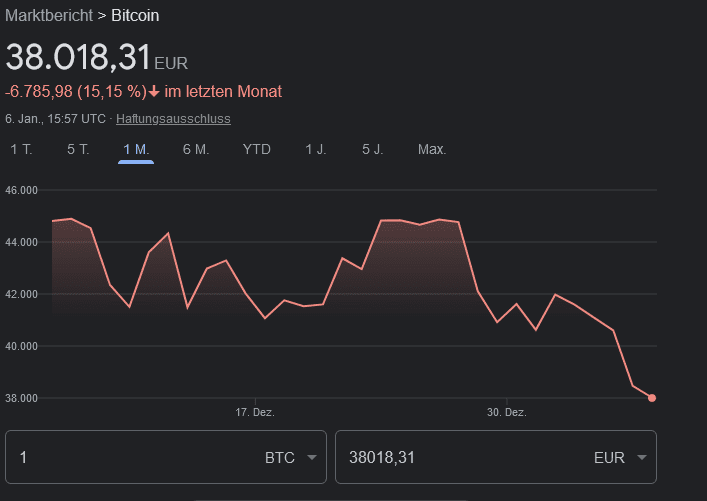Switch to the YTD chart view
The height and width of the screenshot is (501, 707).
coord(257,150)
